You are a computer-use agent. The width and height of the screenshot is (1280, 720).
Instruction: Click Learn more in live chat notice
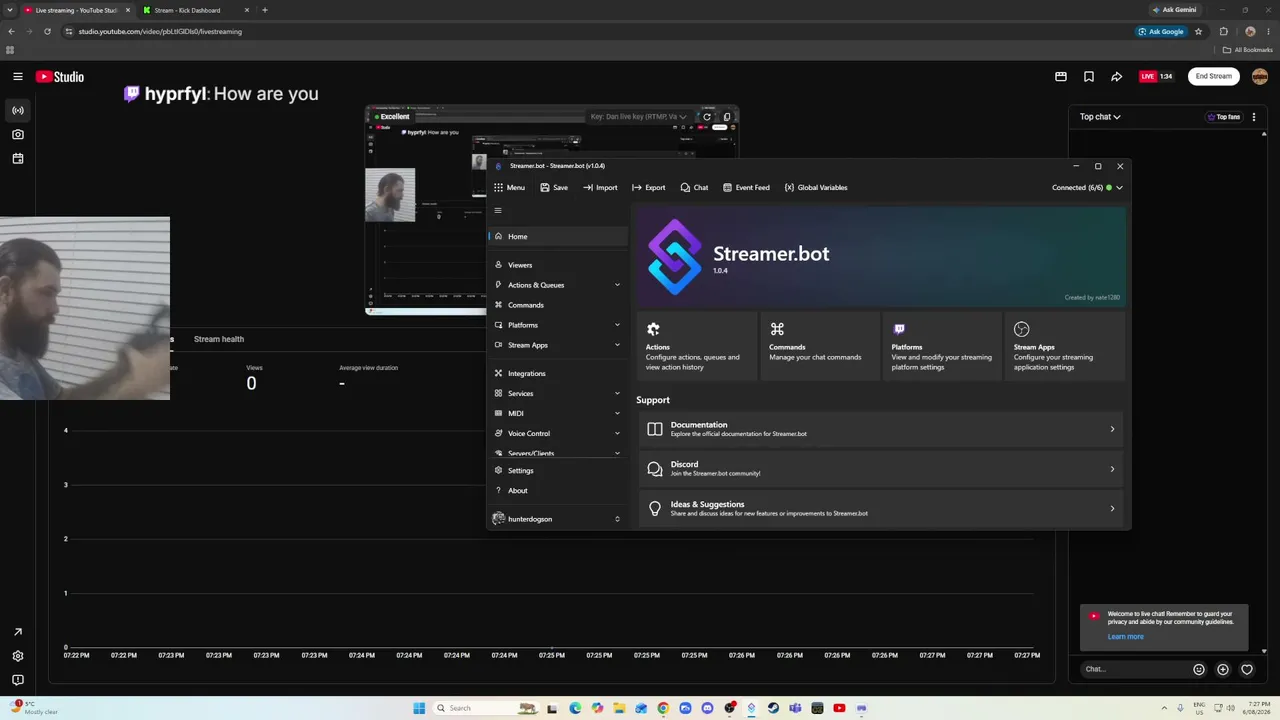1125,637
